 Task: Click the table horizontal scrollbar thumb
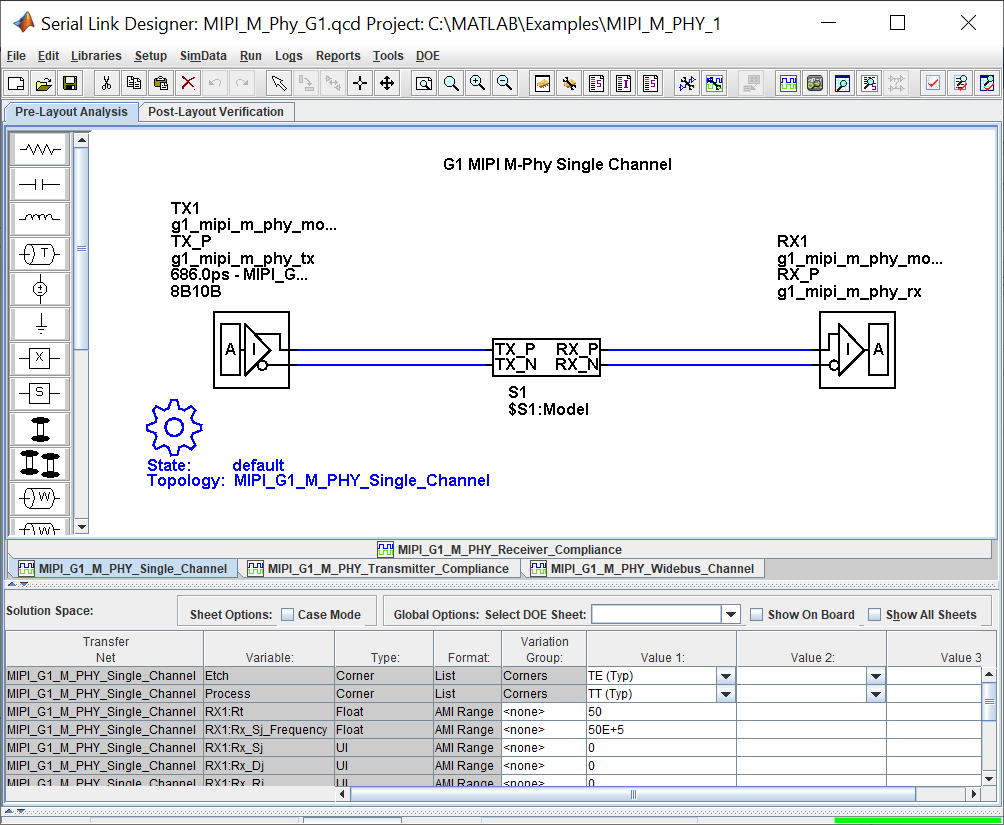click(633, 794)
